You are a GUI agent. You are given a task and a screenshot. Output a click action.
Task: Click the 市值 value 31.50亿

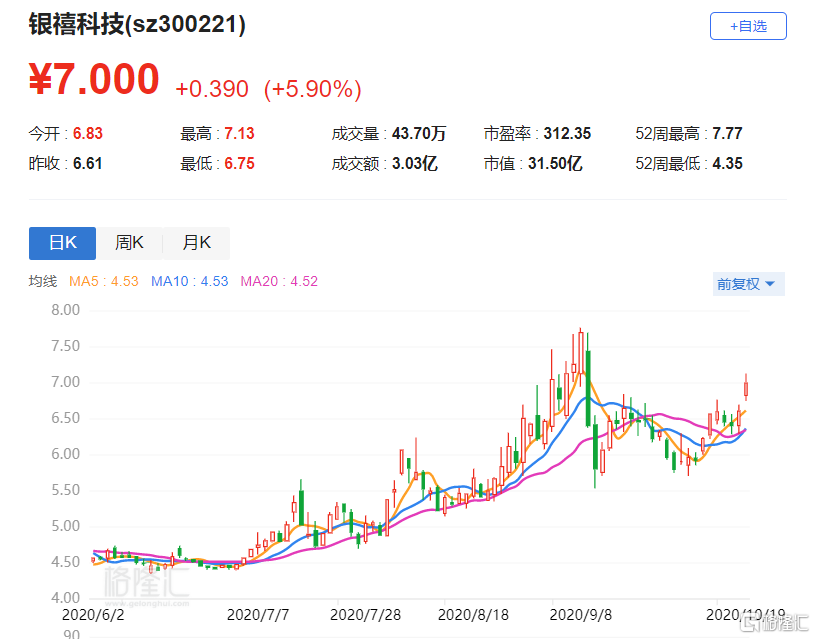[555, 163]
